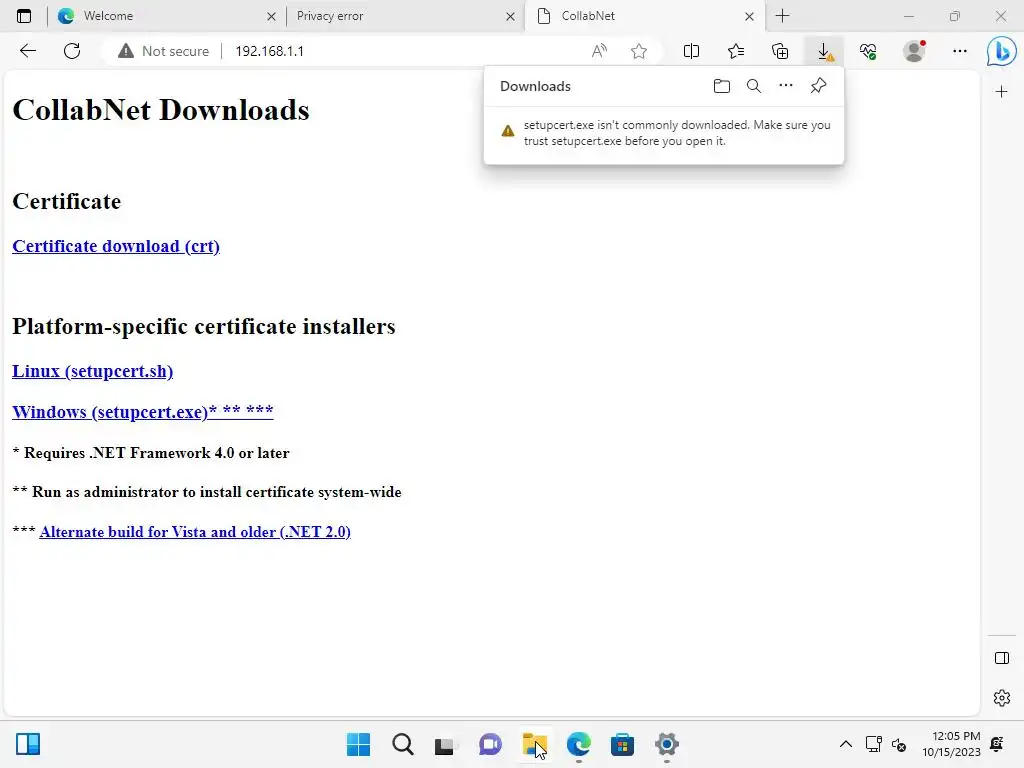Add this page to favorites star
Image resolution: width=1024 pixels, height=768 pixels.
(x=639, y=51)
